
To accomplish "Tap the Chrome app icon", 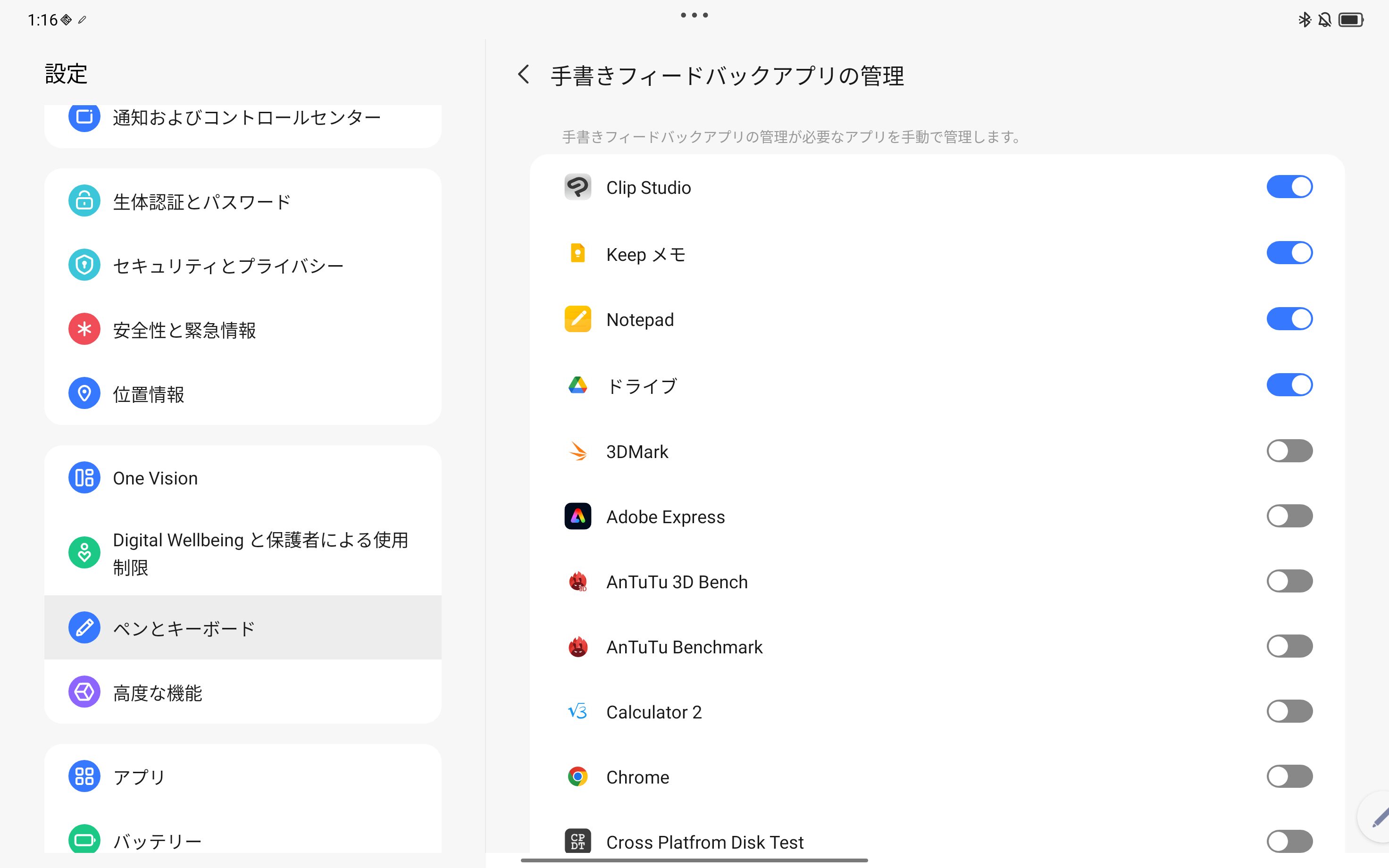I will click(577, 777).
